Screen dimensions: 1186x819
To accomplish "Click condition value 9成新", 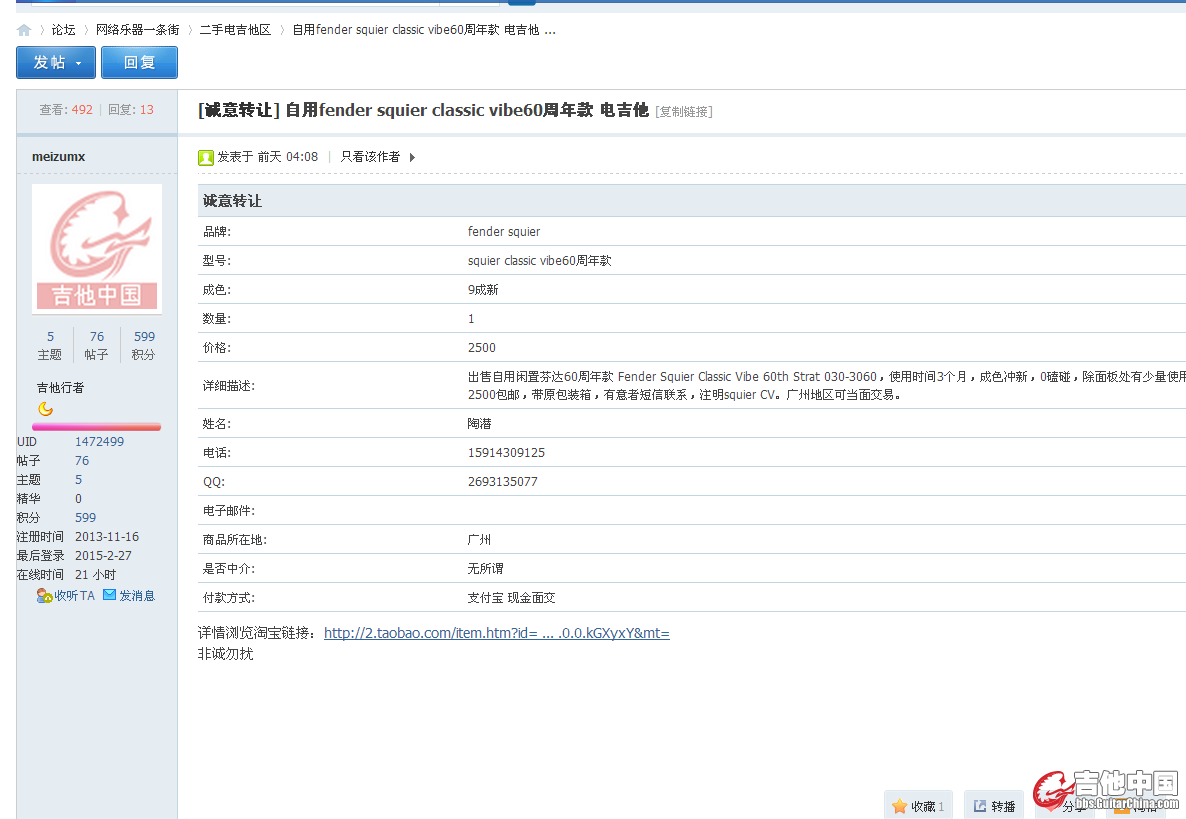I will click(483, 290).
